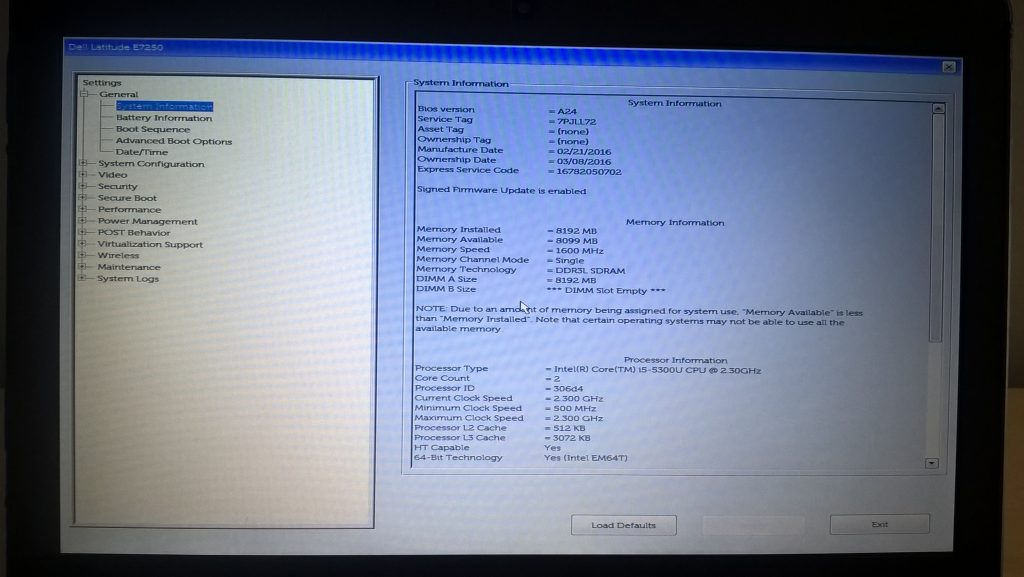Select Video category label
Image resolution: width=1024 pixels, height=577 pixels.
coord(112,175)
